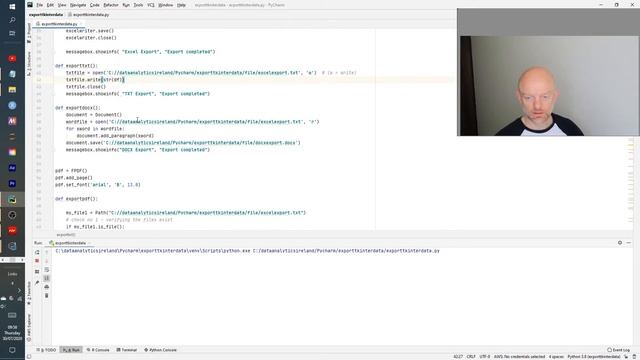The image size is (640, 360).
Task: Click the memory indicator icon in status bar
Action: (635, 357)
